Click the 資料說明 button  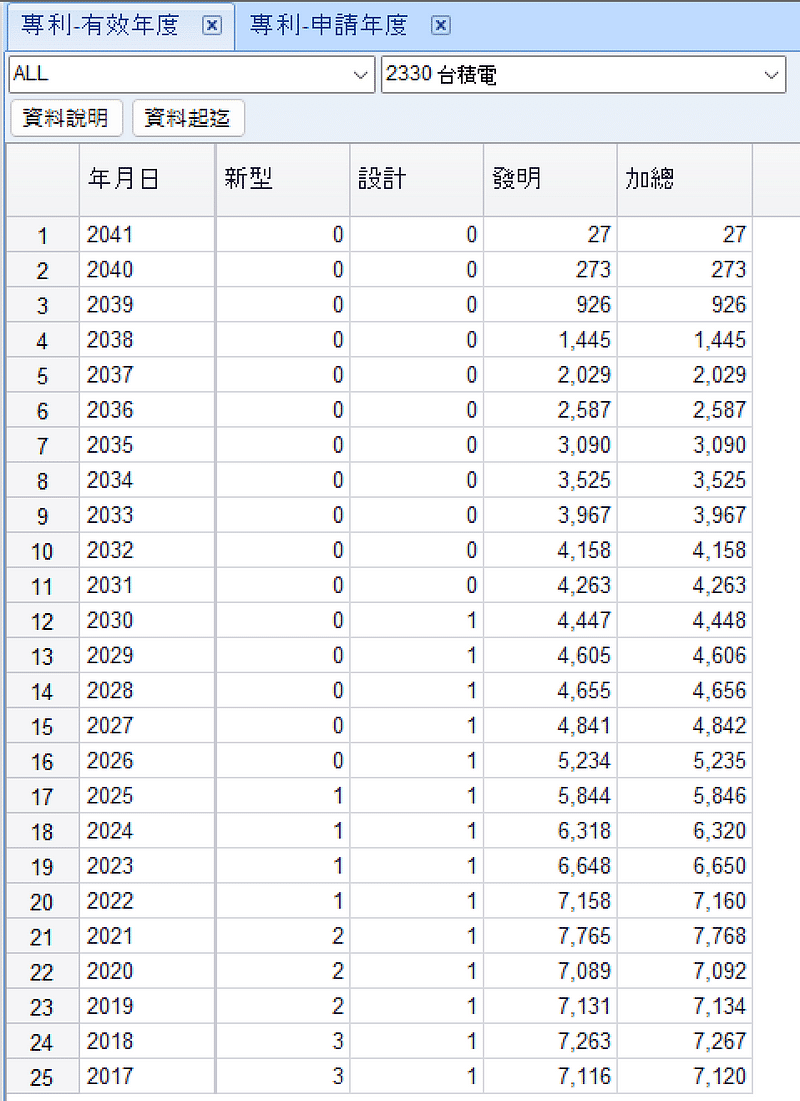click(65, 118)
